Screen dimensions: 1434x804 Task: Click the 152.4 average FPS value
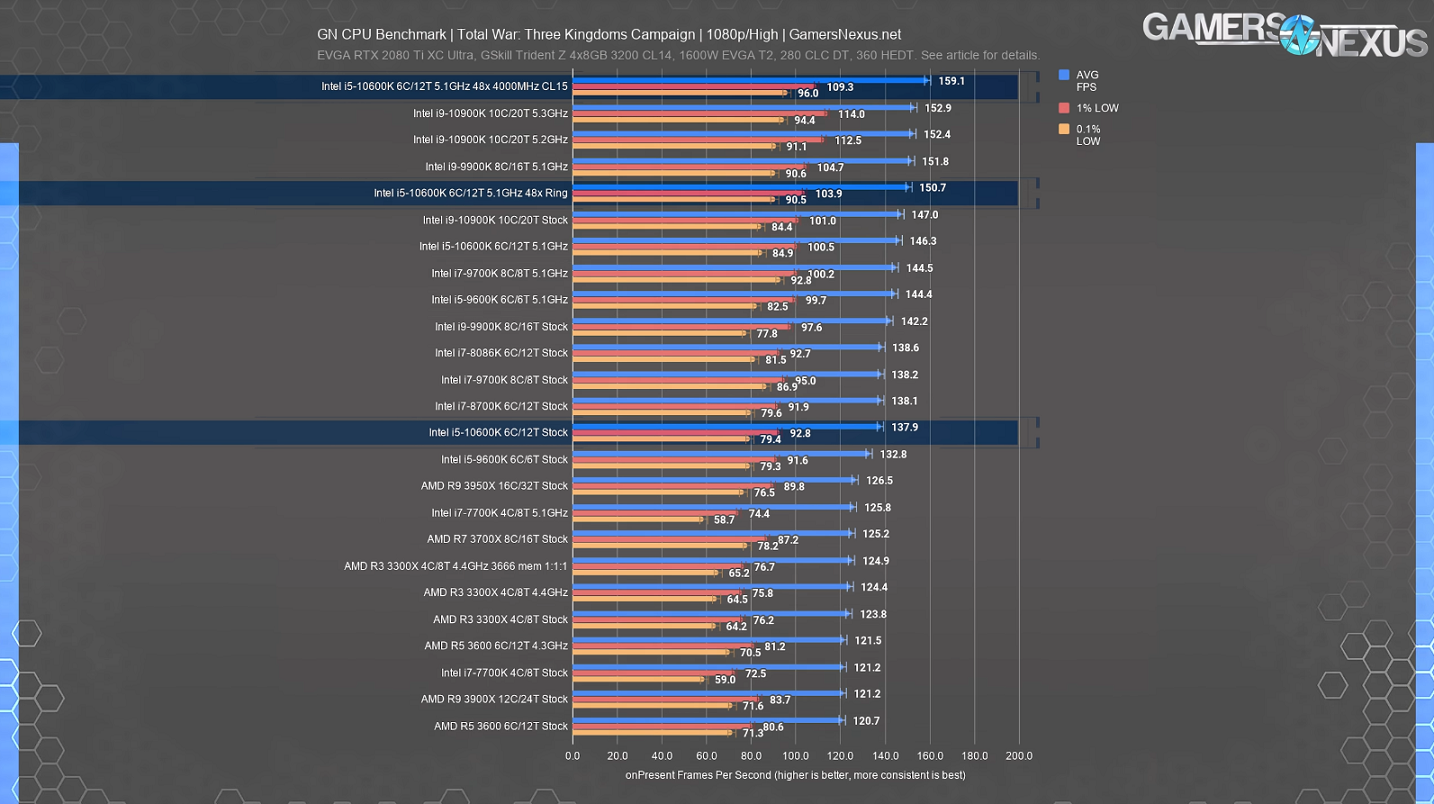pyautogui.click(x=937, y=134)
